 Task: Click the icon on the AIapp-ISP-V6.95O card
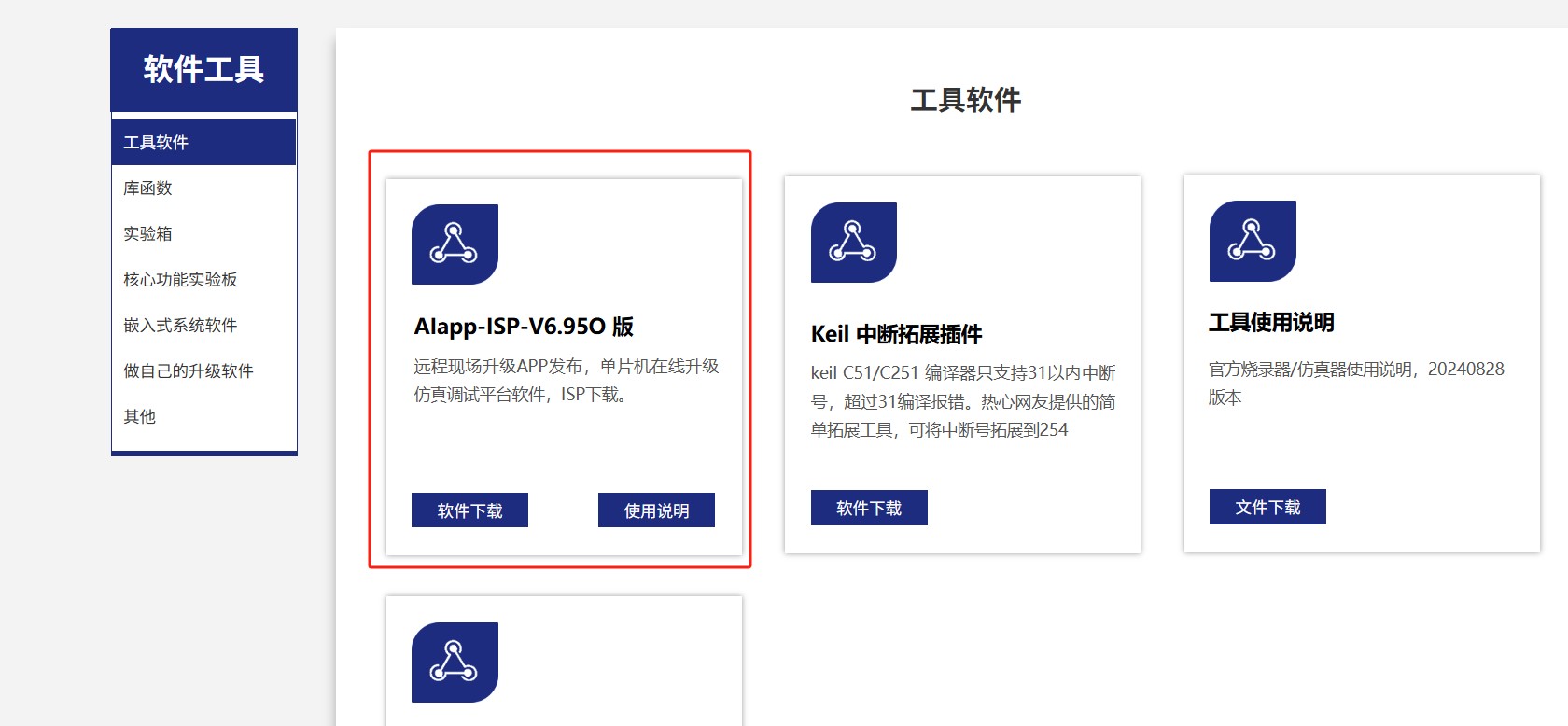click(x=455, y=244)
